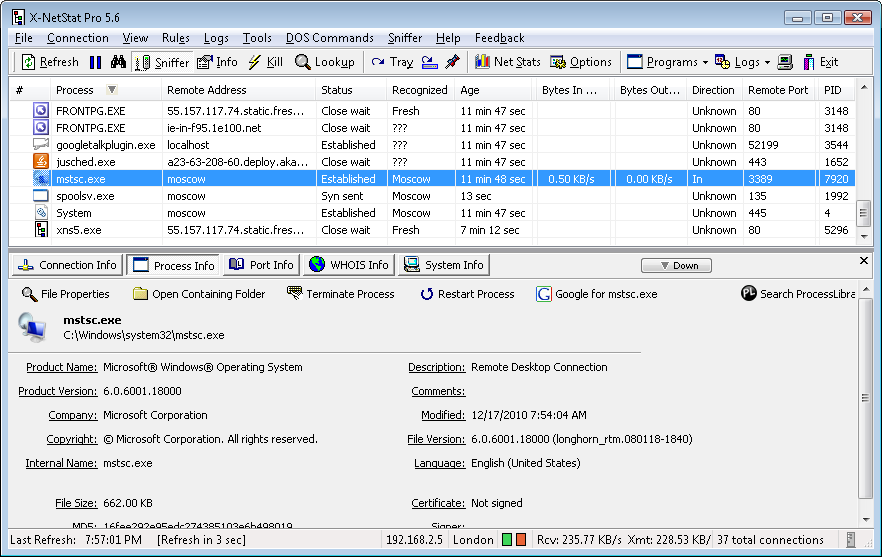Image resolution: width=882 pixels, height=557 pixels.
Task: Sort by the Age column header
Action: point(493,90)
